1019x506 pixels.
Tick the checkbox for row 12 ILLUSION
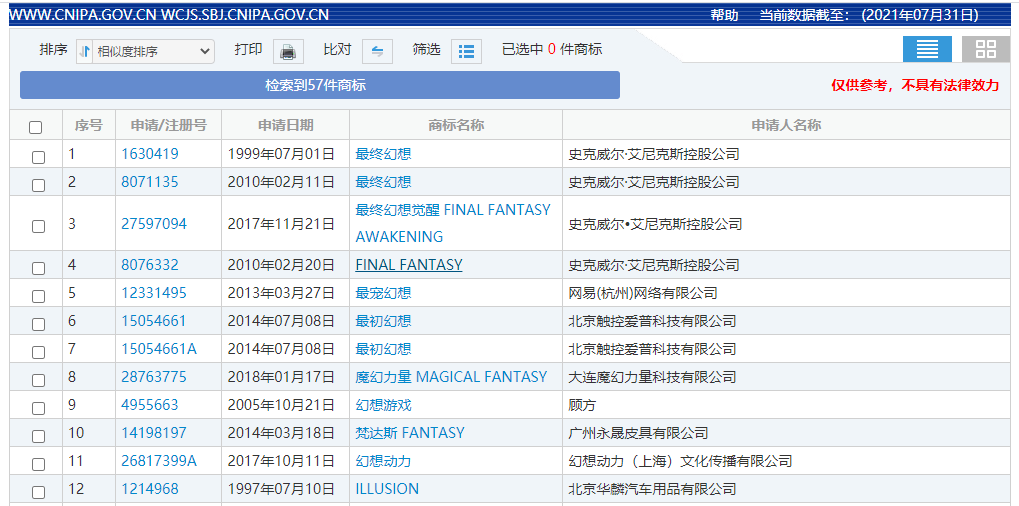tap(38, 492)
